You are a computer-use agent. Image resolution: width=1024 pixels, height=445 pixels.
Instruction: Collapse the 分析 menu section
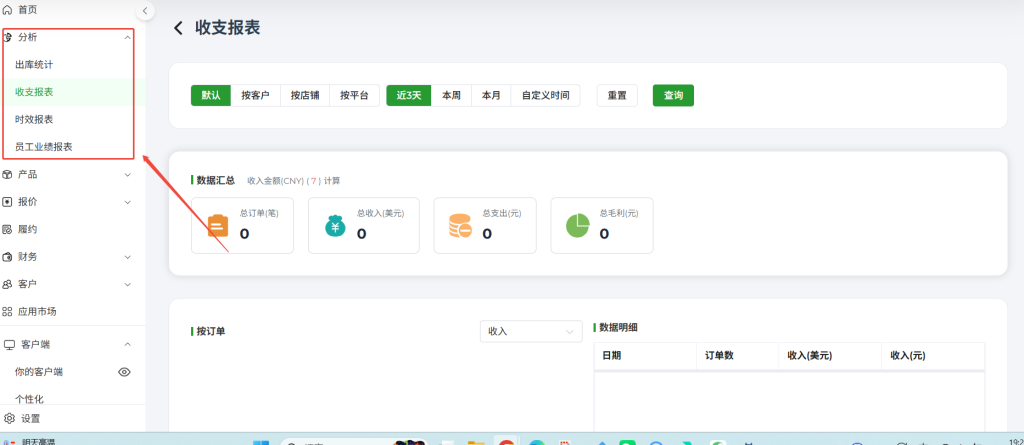127,37
